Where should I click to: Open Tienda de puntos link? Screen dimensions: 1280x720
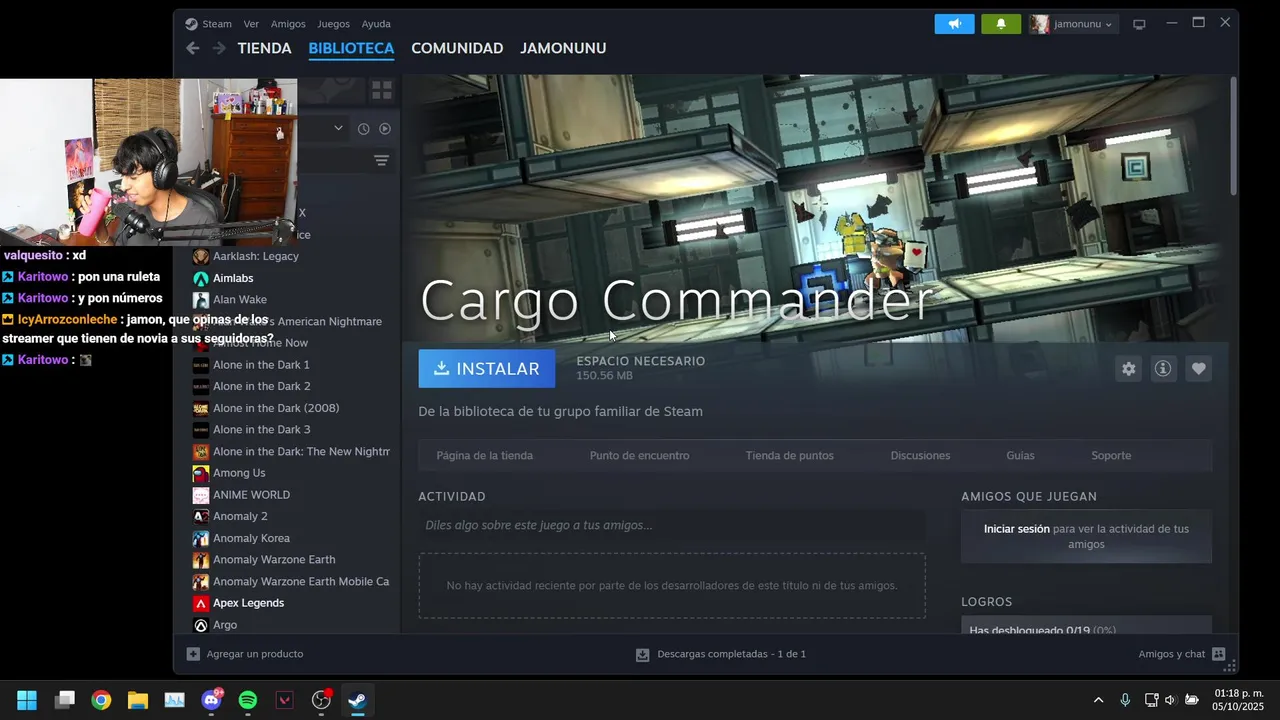(x=789, y=456)
